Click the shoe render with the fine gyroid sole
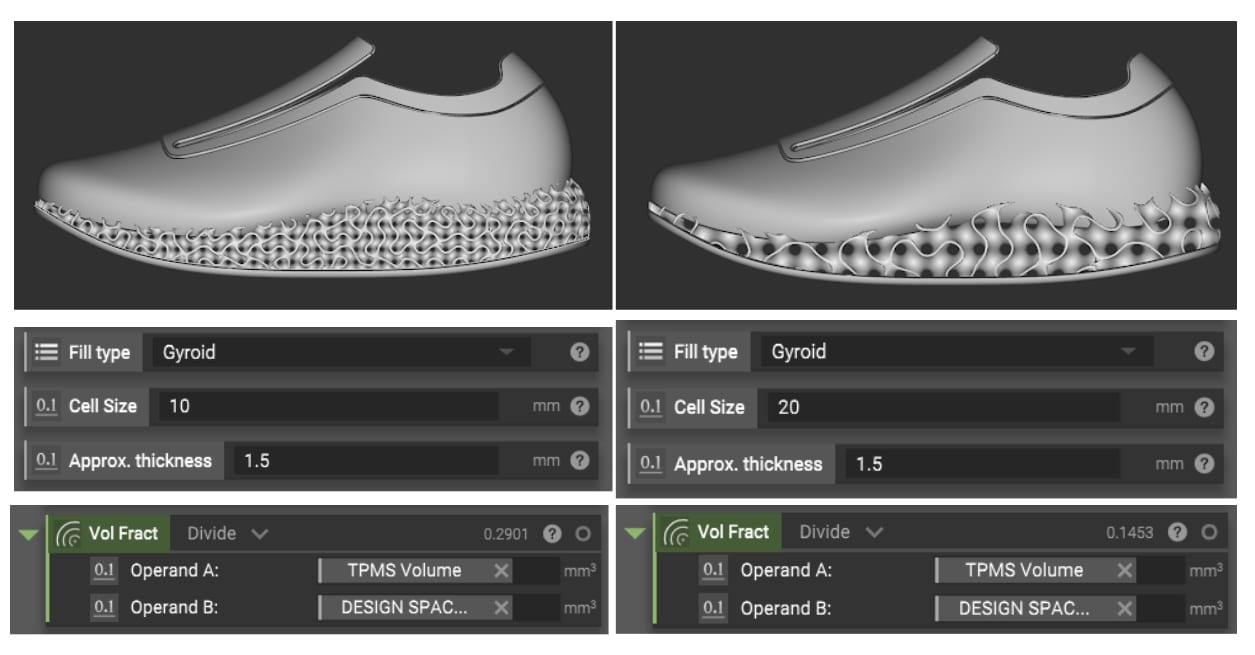The height and width of the screenshot is (655, 1255). pyautogui.click(x=312, y=165)
